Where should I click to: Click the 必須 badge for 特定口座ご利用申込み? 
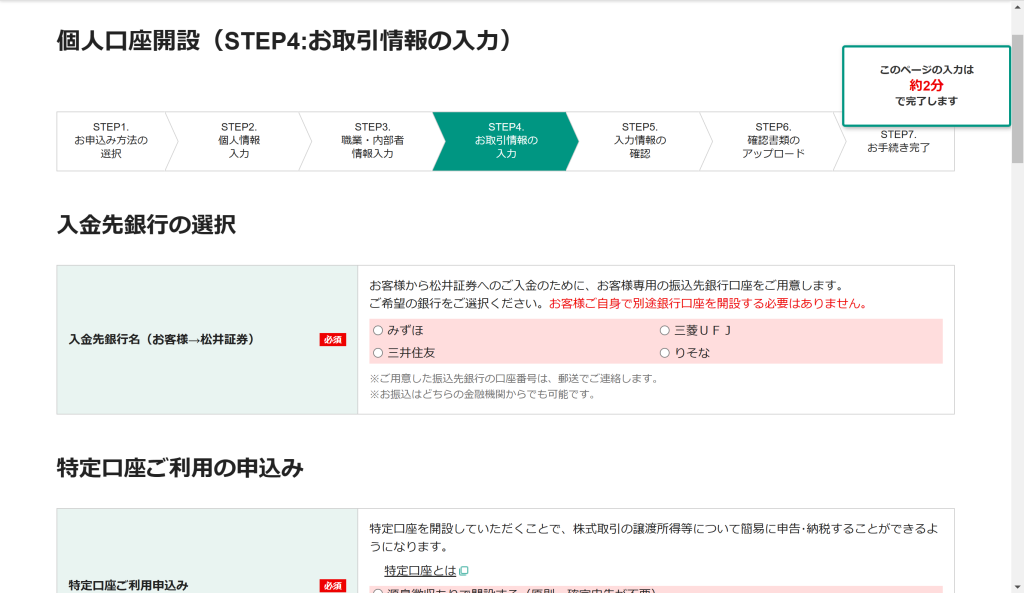point(332,585)
